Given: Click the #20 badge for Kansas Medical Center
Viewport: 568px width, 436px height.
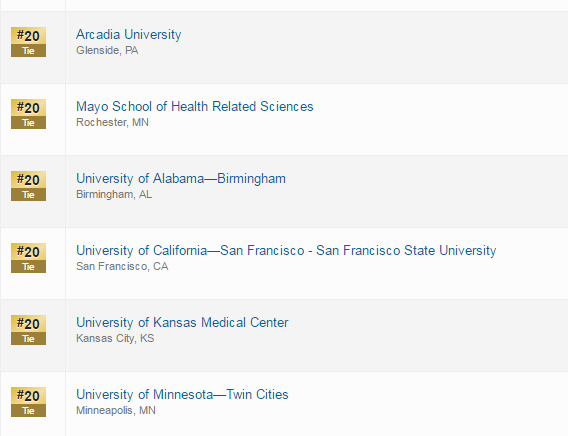Looking at the screenshot, I should click(x=28, y=330).
